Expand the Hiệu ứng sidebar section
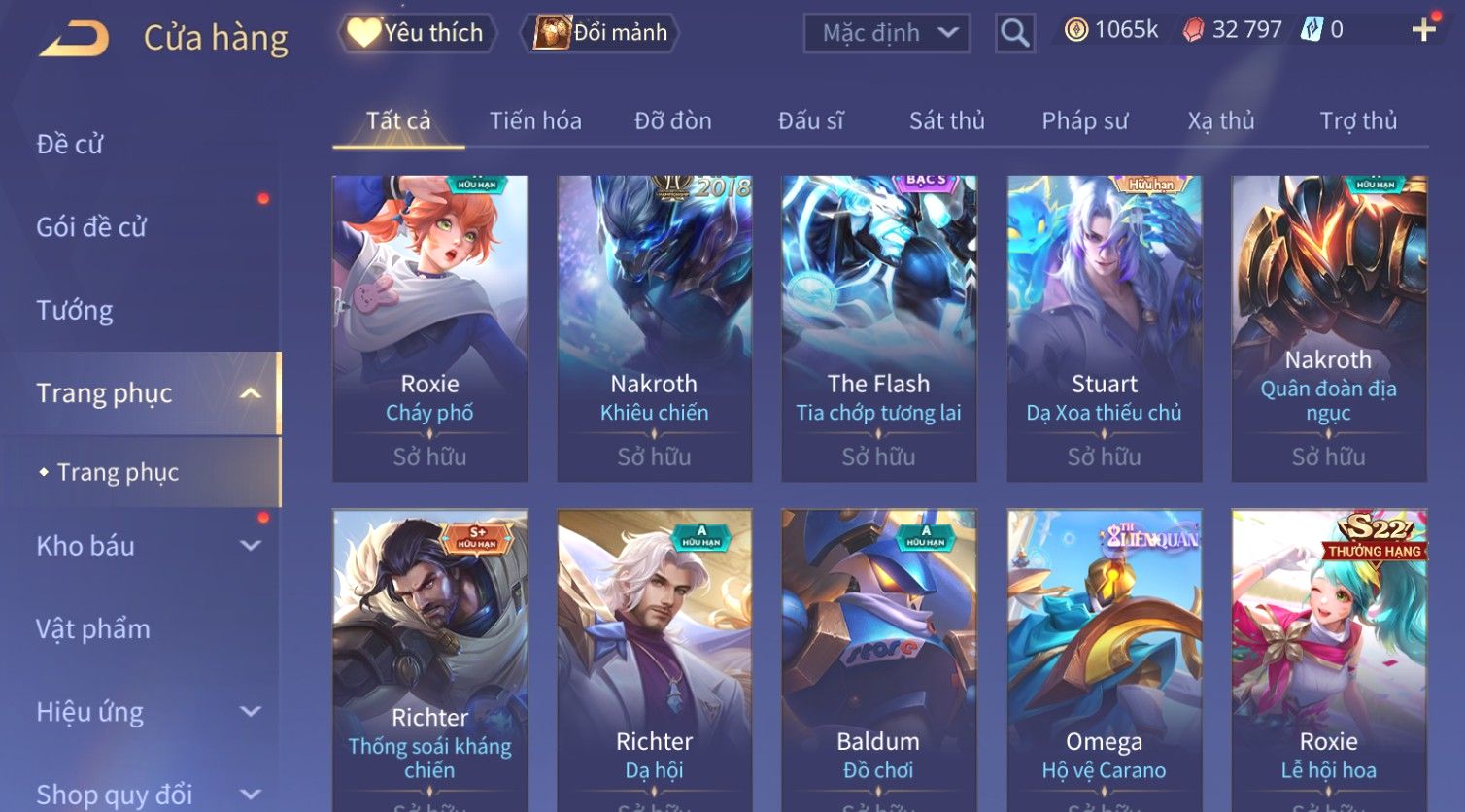The height and width of the screenshot is (812, 1465). [x=251, y=712]
